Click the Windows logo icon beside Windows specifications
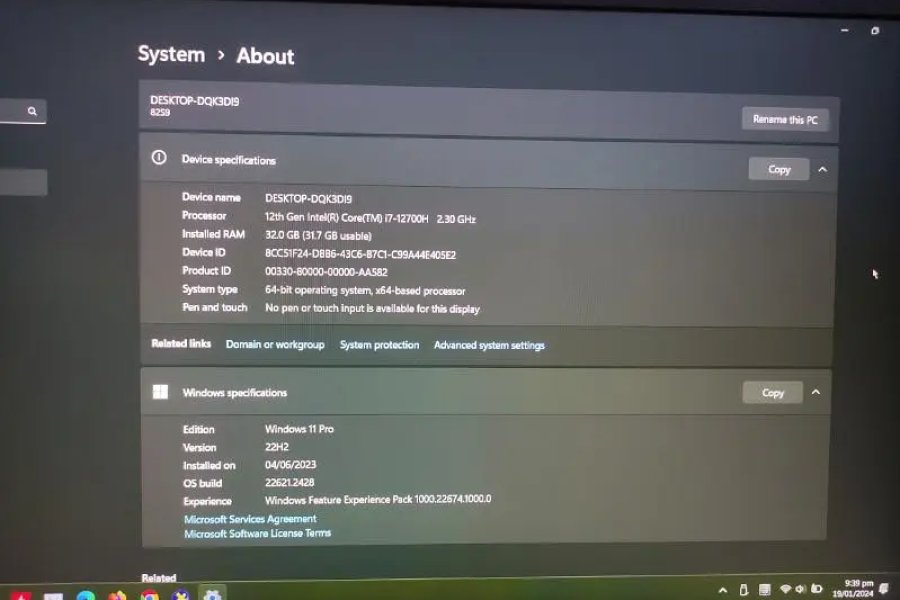This screenshot has height=600, width=900. coord(160,392)
